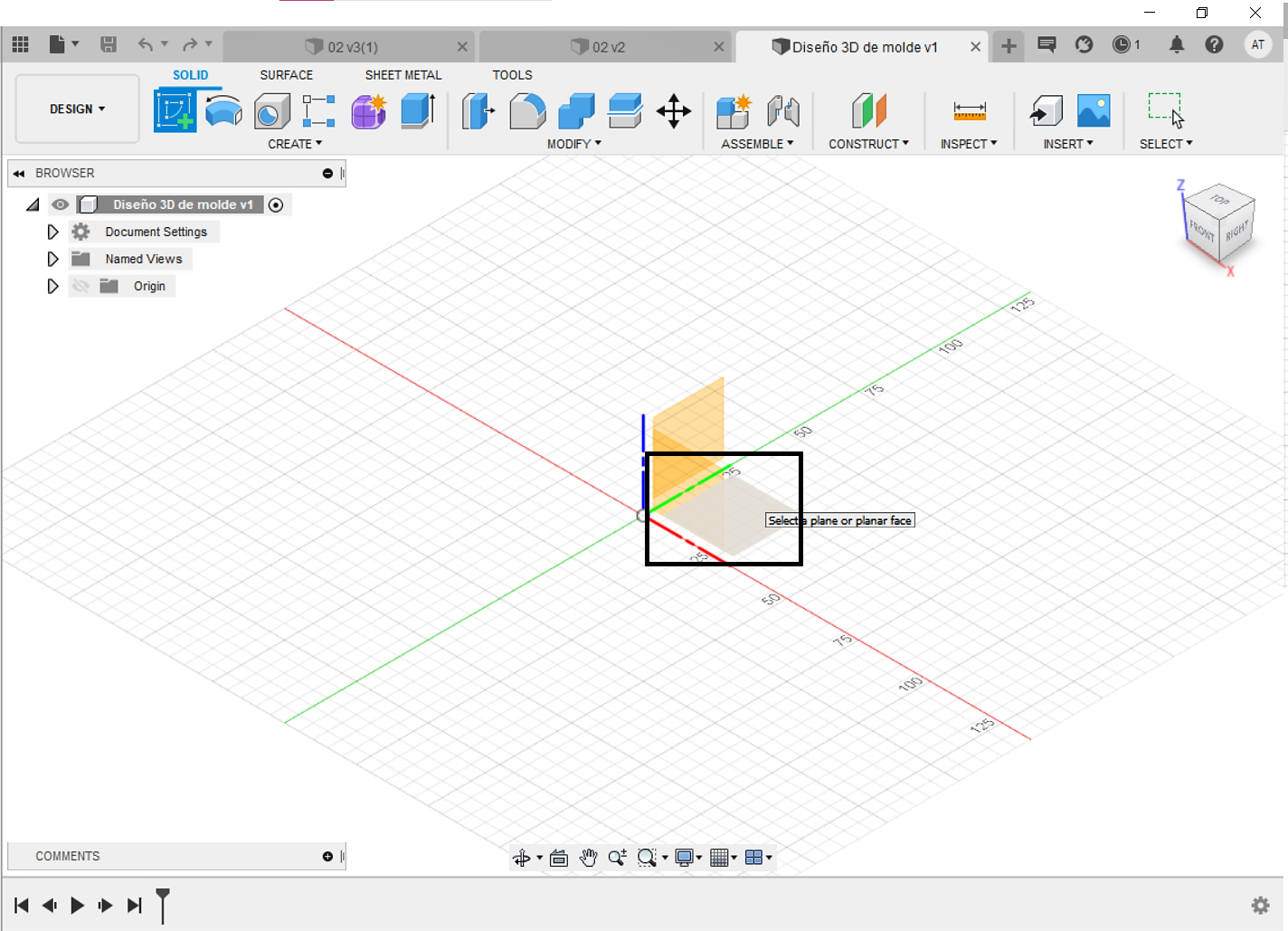Open the CREATE dropdown menu
1288x931 pixels.
click(295, 144)
